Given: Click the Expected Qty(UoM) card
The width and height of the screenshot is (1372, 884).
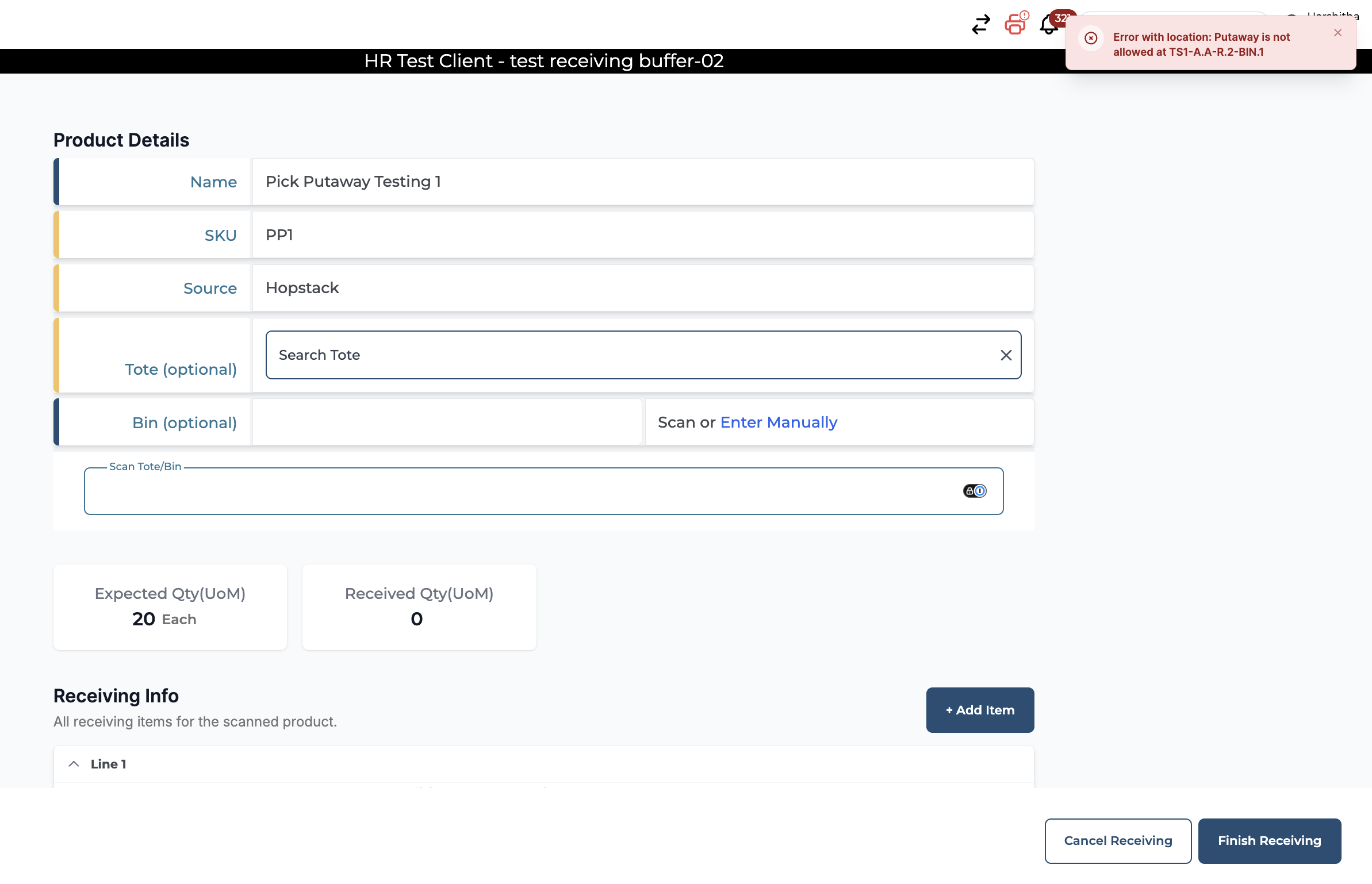Looking at the screenshot, I should (x=170, y=607).
